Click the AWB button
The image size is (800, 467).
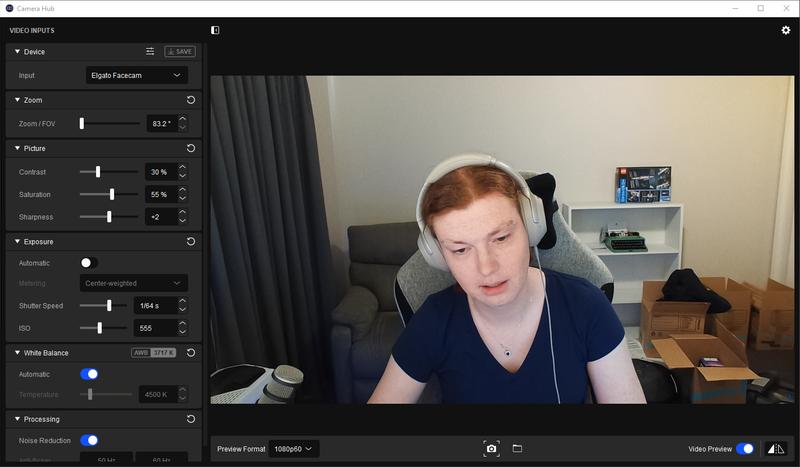[141, 353]
